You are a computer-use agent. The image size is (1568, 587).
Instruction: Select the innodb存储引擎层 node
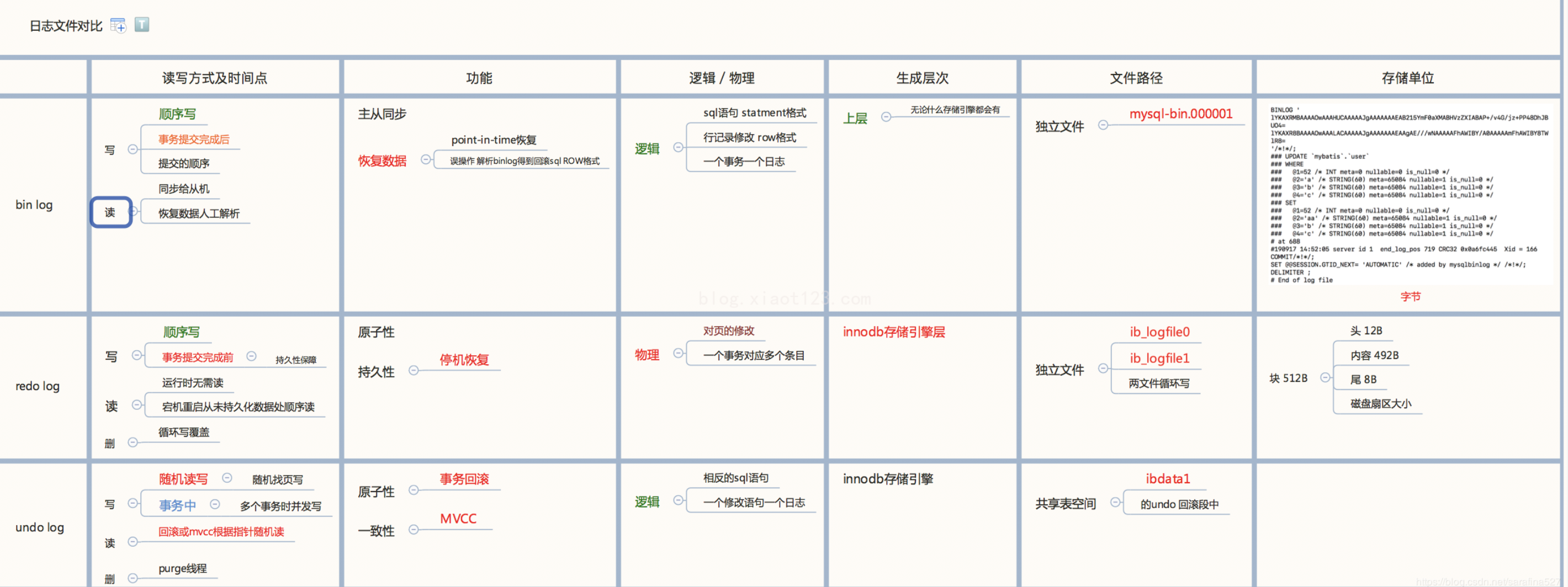pyautogui.click(x=893, y=332)
